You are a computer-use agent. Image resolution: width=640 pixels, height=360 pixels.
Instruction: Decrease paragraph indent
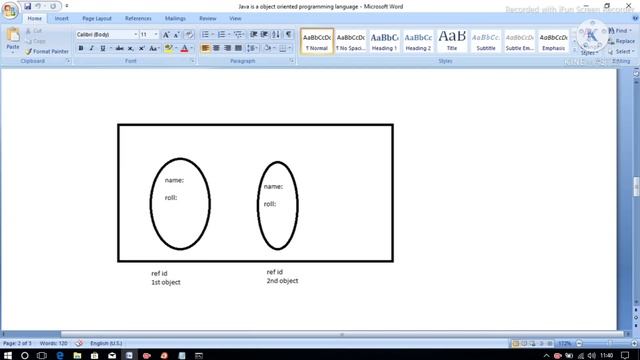click(253, 35)
